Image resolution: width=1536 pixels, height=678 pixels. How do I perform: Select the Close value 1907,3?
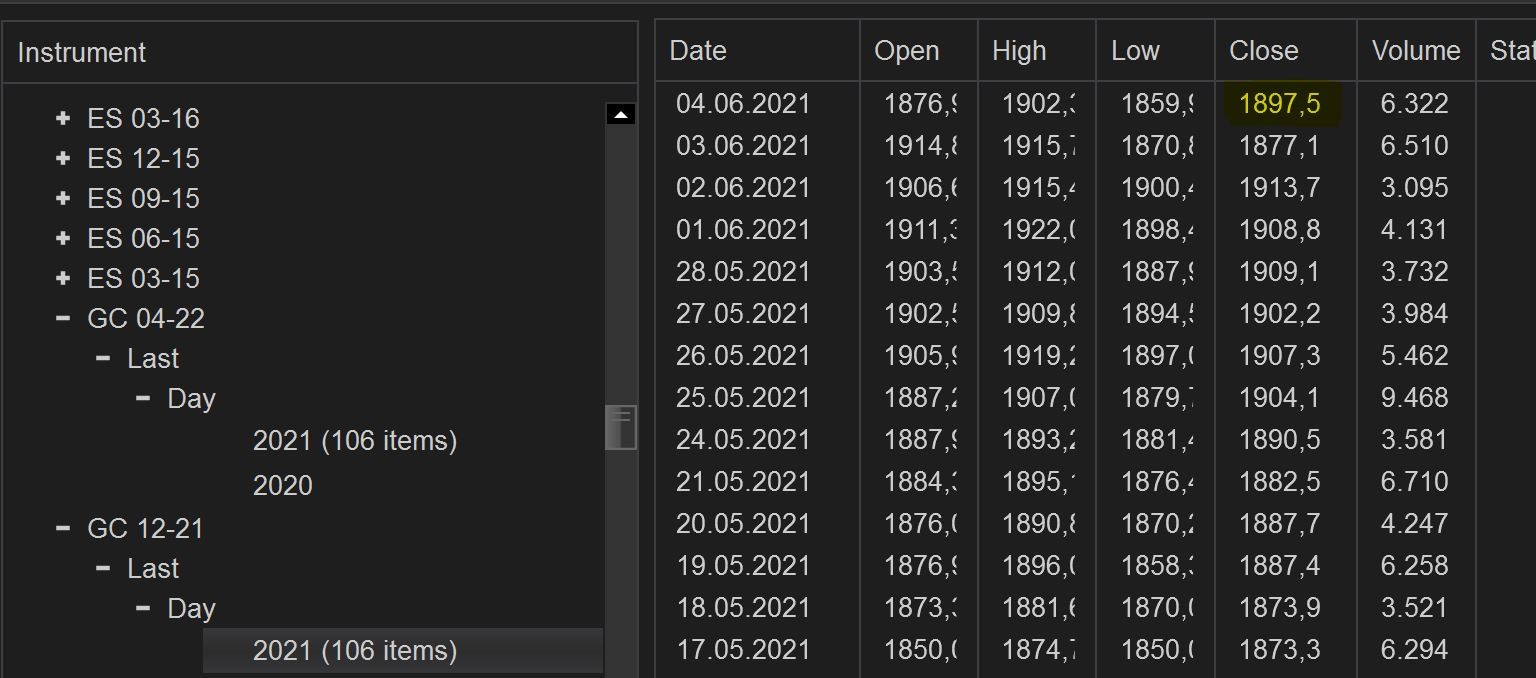pyautogui.click(x=1280, y=356)
